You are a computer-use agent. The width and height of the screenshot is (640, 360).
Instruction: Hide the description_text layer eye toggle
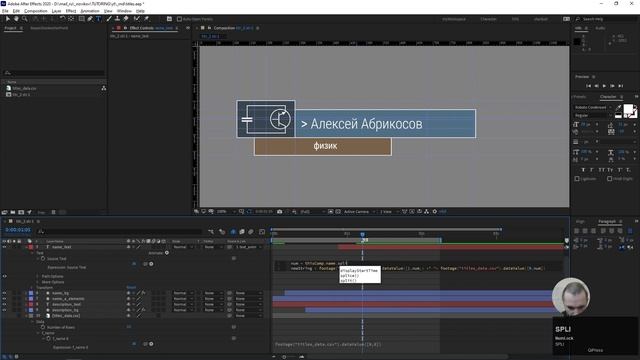click(x=4, y=304)
